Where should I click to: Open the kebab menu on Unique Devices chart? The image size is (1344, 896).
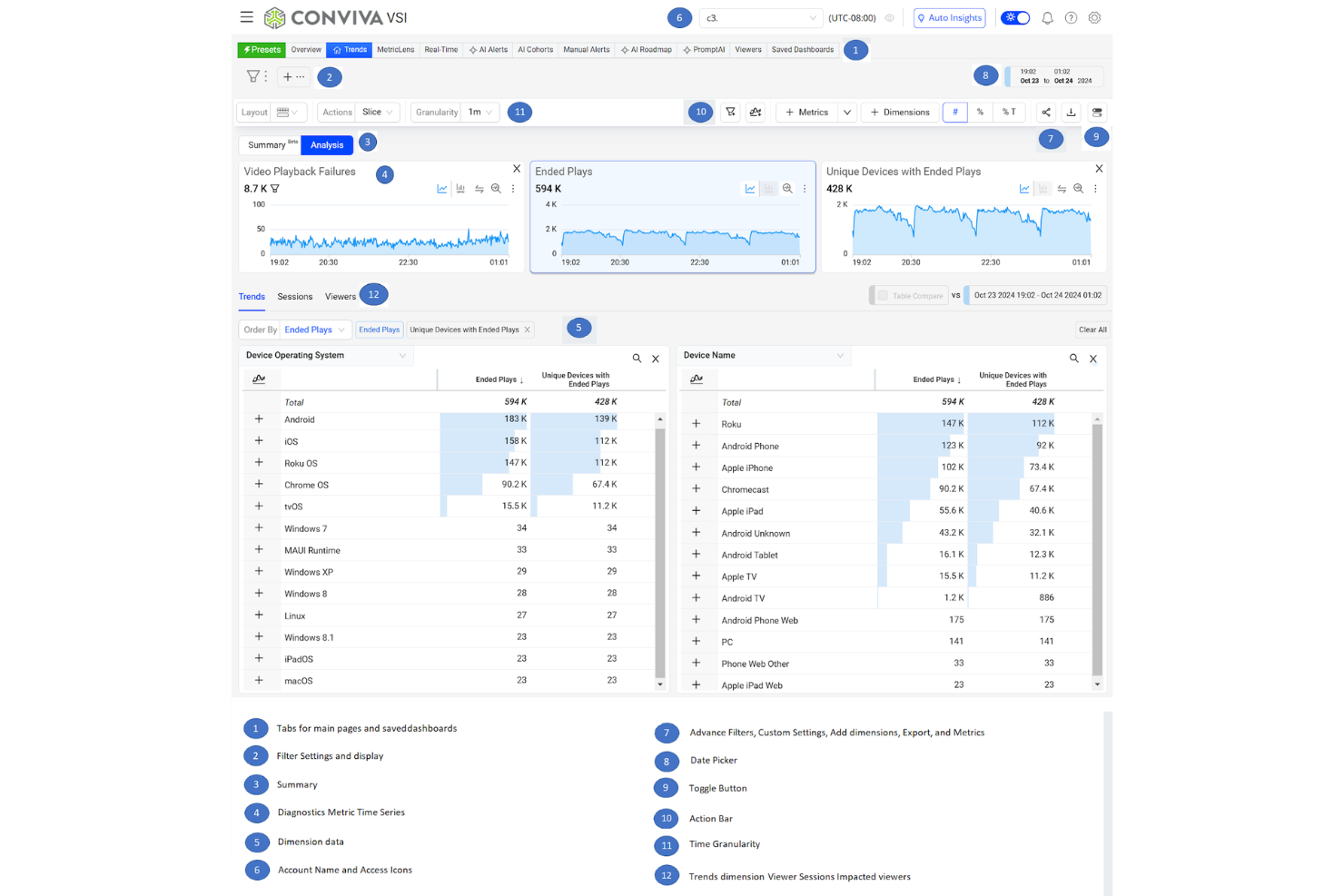[1095, 189]
